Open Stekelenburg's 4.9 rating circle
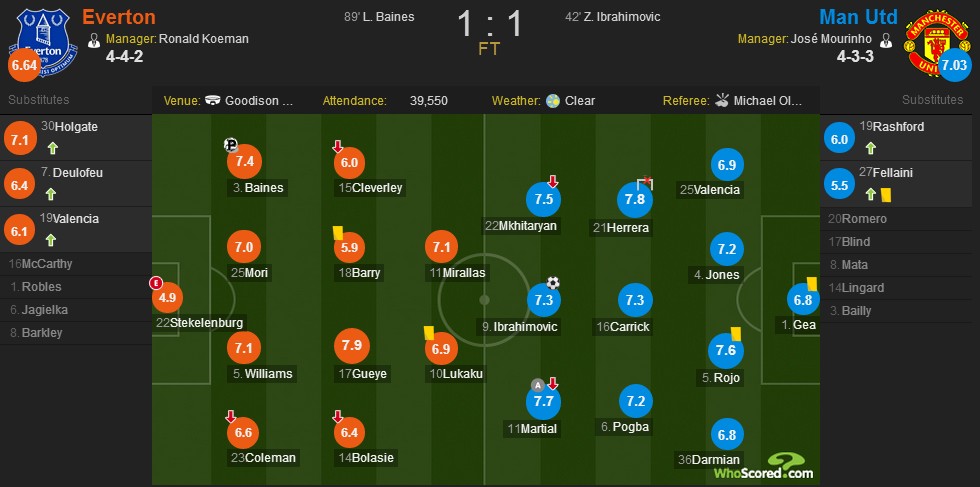The width and height of the screenshot is (980, 487). click(168, 298)
